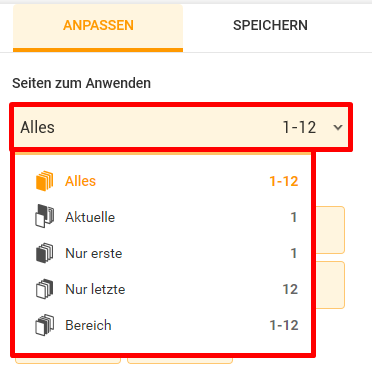372x375 pixels.
Task: Click the Seiten zum Anwenden label
Action: (81, 83)
